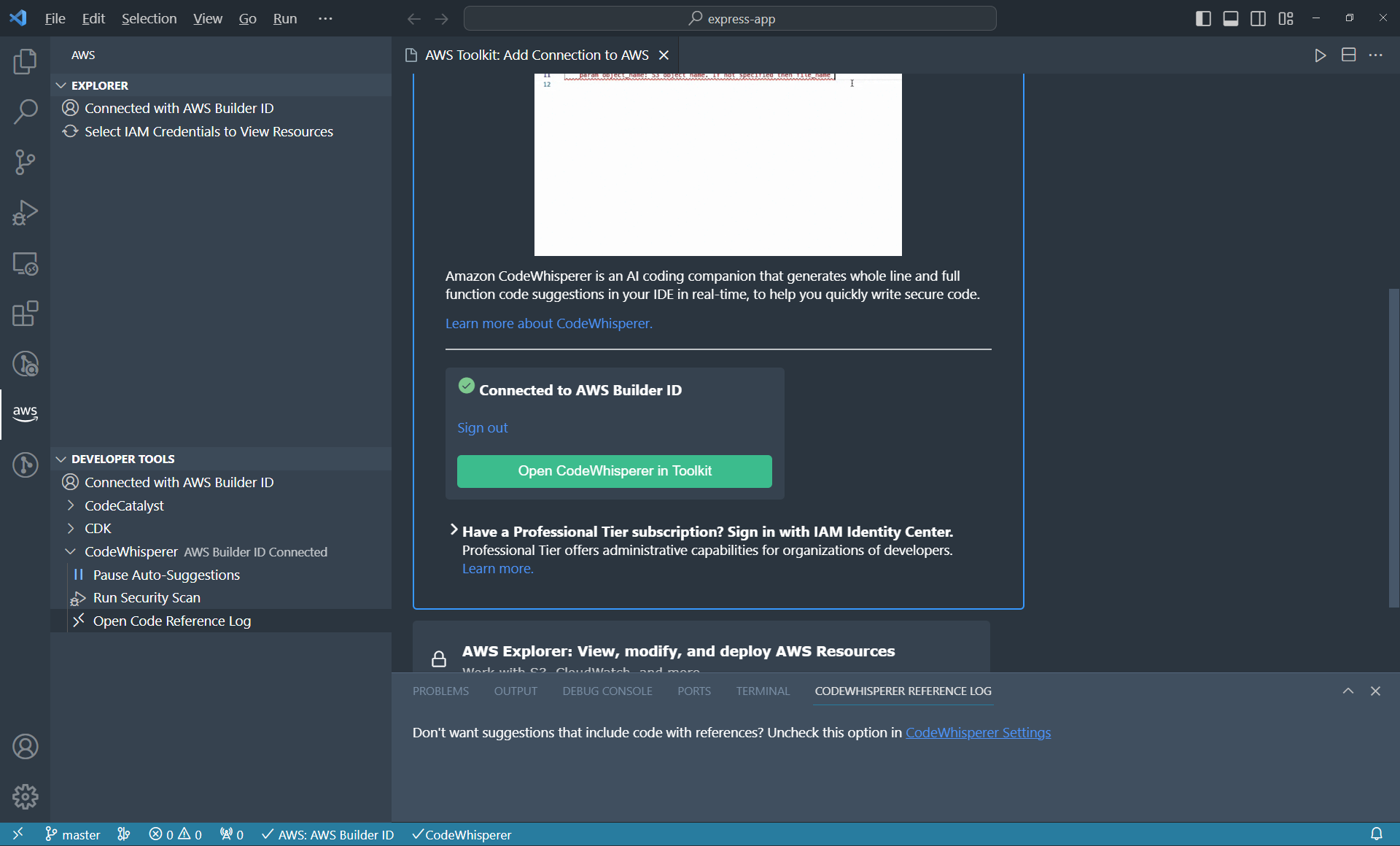
Task: Open the CodeWhisperer Settings link
Action: click(978, 732)
